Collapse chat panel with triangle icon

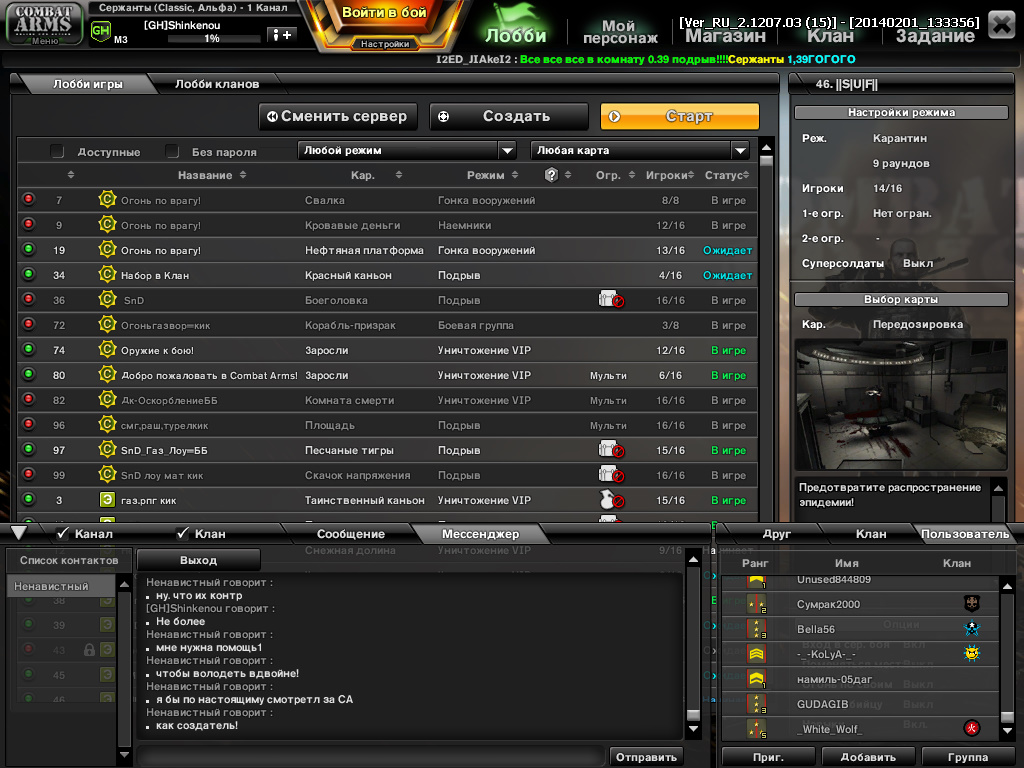(x=19, y=533)
